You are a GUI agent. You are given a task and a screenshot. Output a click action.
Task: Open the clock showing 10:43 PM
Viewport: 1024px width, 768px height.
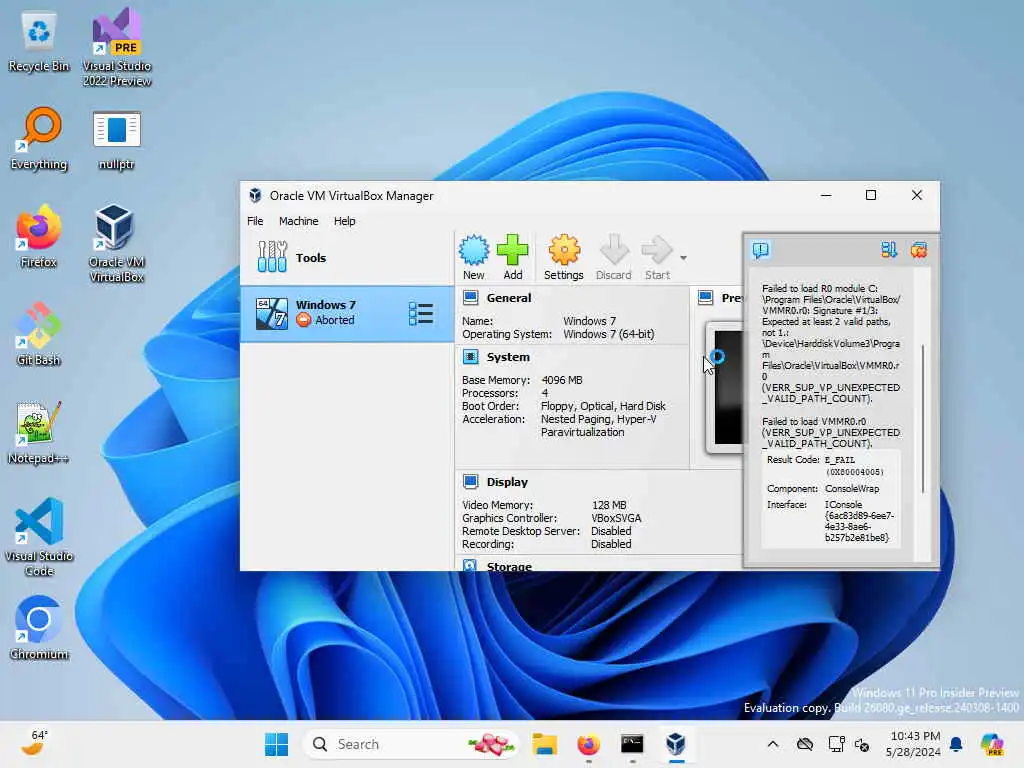click(x=914, y=744)
